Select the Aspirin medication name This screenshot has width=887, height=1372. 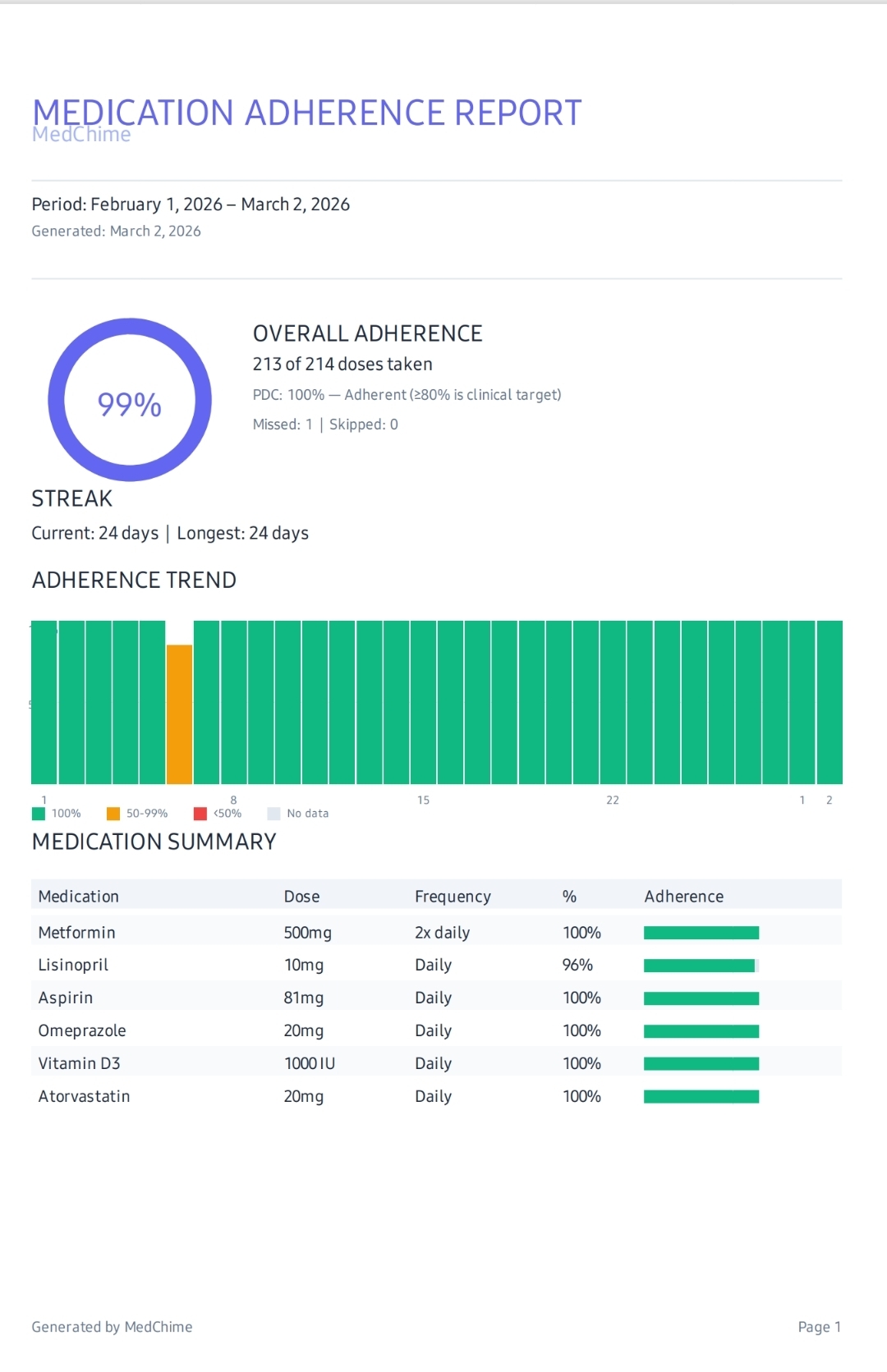[x=66, y=998]
